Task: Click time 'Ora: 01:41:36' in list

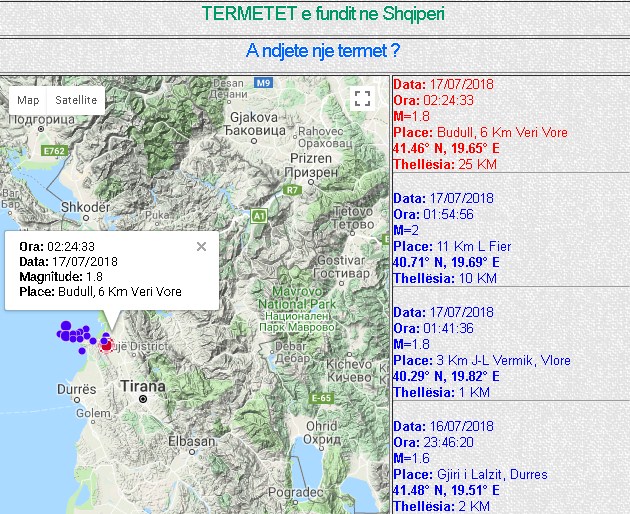Action: (x=433, y=328)
